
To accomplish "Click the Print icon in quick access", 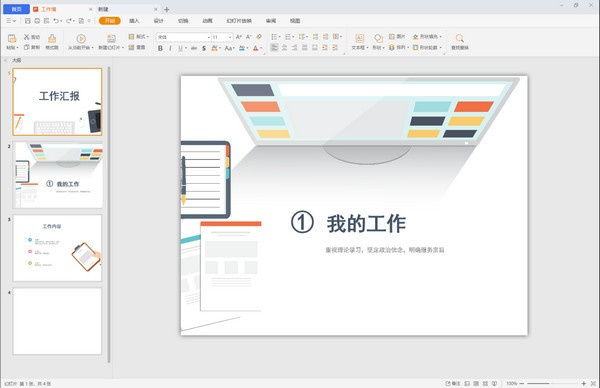I will 37,21.
